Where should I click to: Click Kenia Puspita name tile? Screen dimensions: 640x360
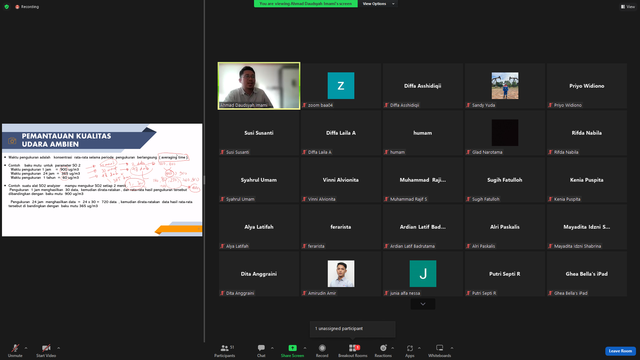click(x=587, y=180)
